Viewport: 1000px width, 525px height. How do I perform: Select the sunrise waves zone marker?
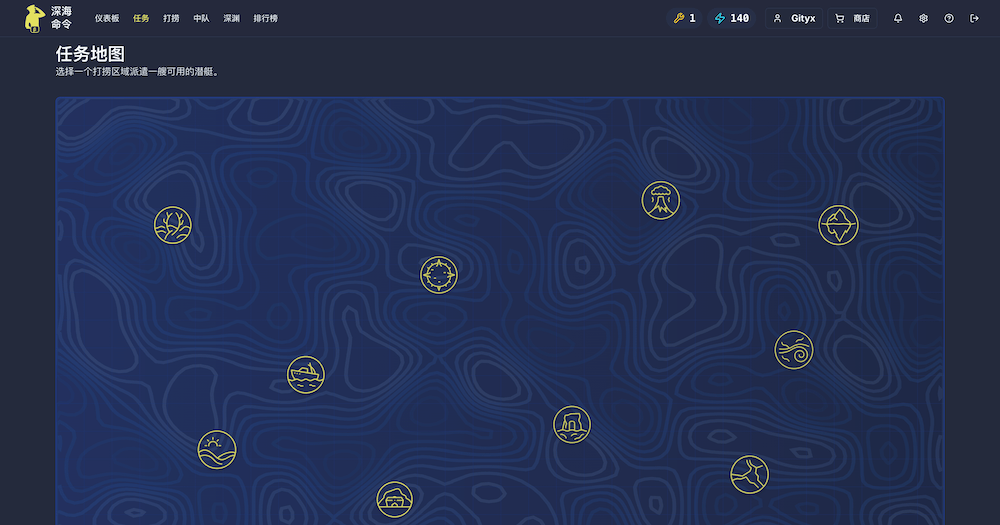click(x=217, y=449)
